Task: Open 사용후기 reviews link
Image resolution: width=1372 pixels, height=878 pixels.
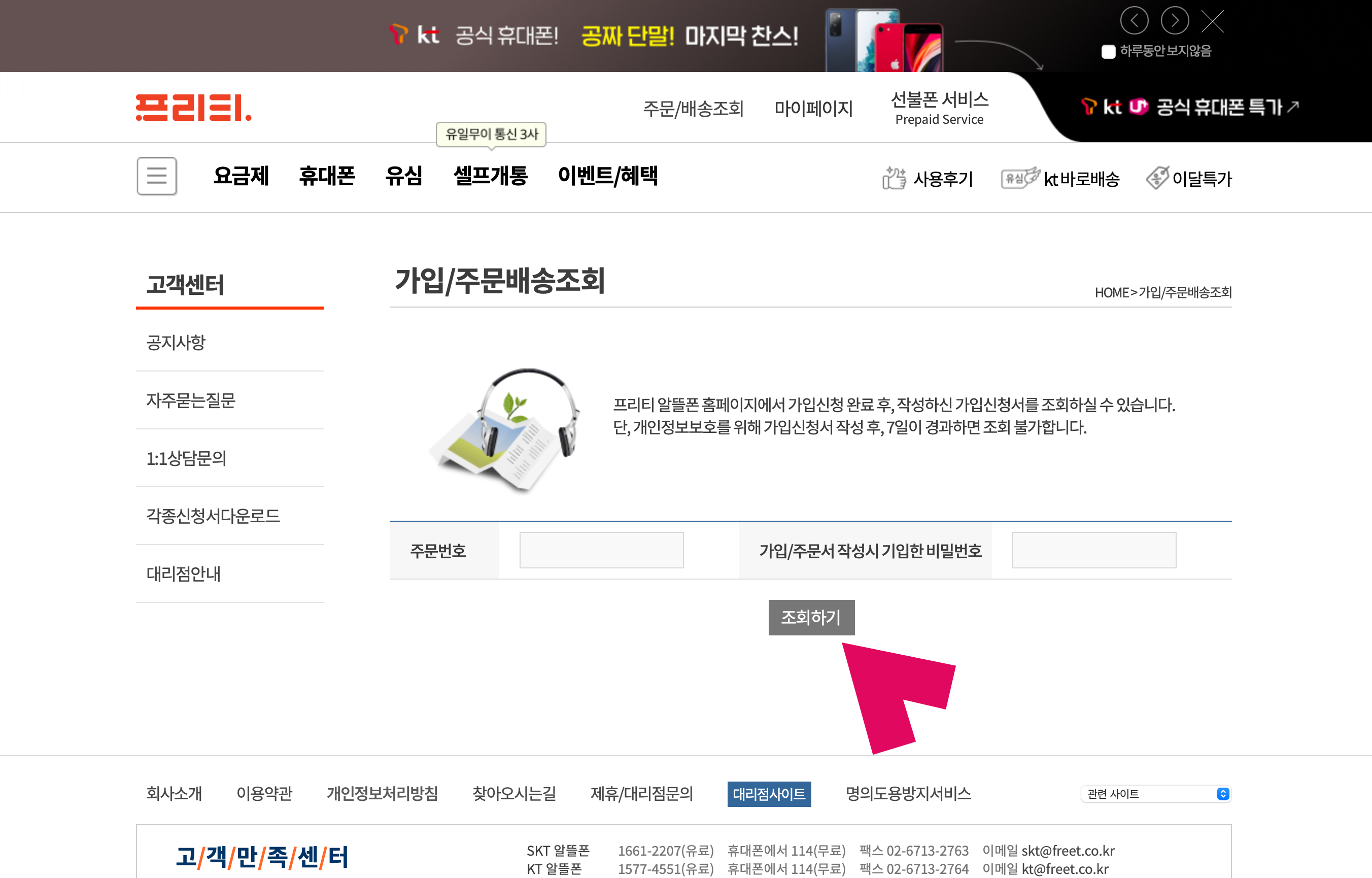Action: (x=928, y=179)
